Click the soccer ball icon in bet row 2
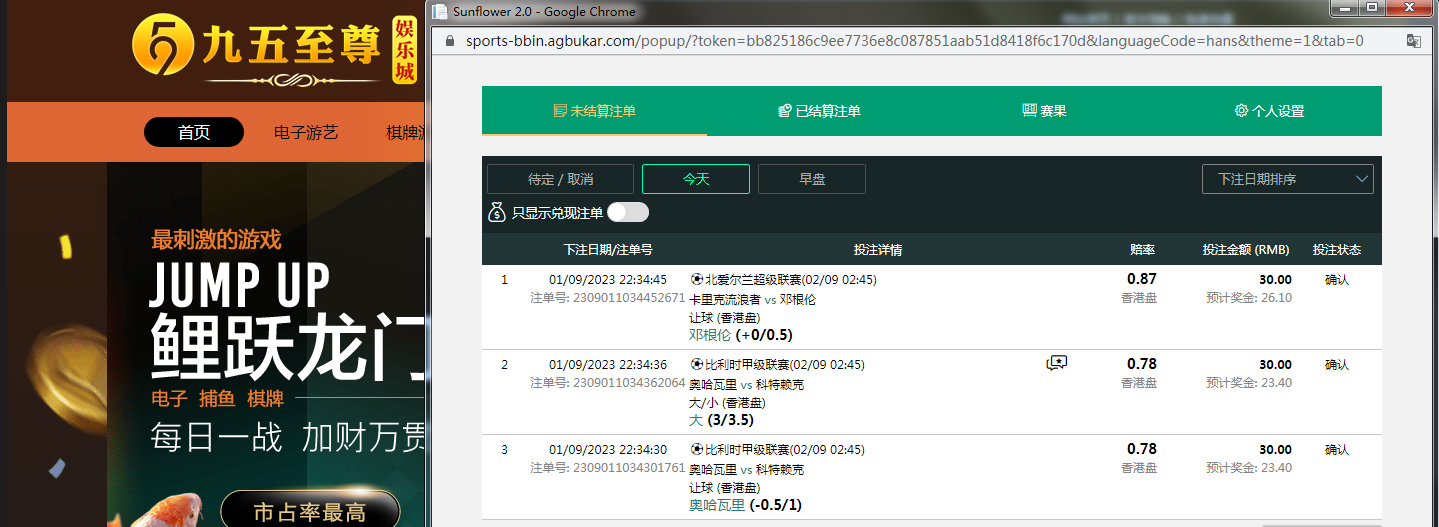 [697, 364]
